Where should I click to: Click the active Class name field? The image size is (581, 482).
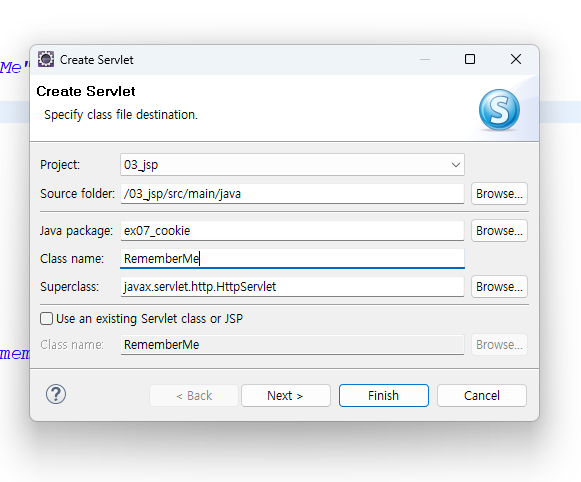click(x=292, y=259)
